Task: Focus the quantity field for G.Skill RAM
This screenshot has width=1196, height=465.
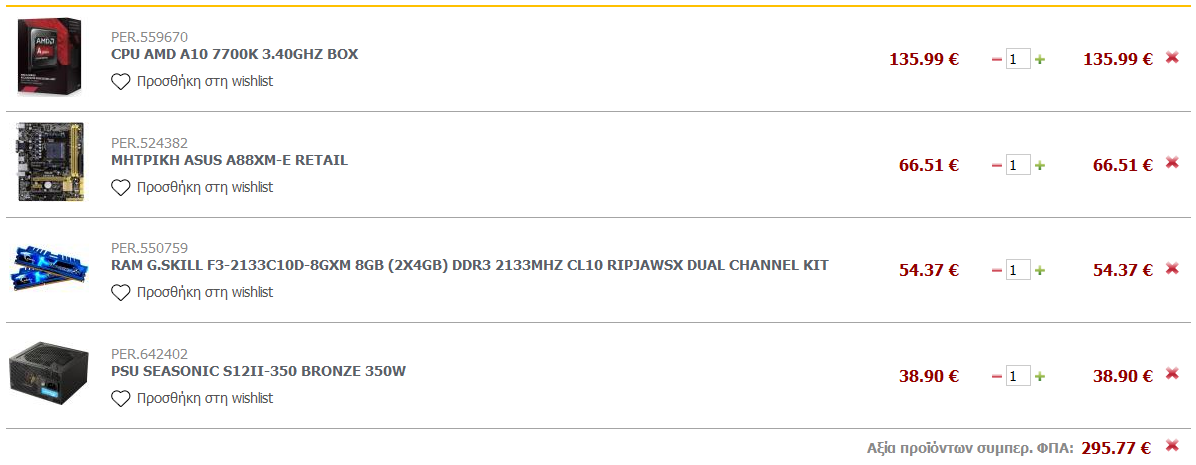Action: 1018,271
